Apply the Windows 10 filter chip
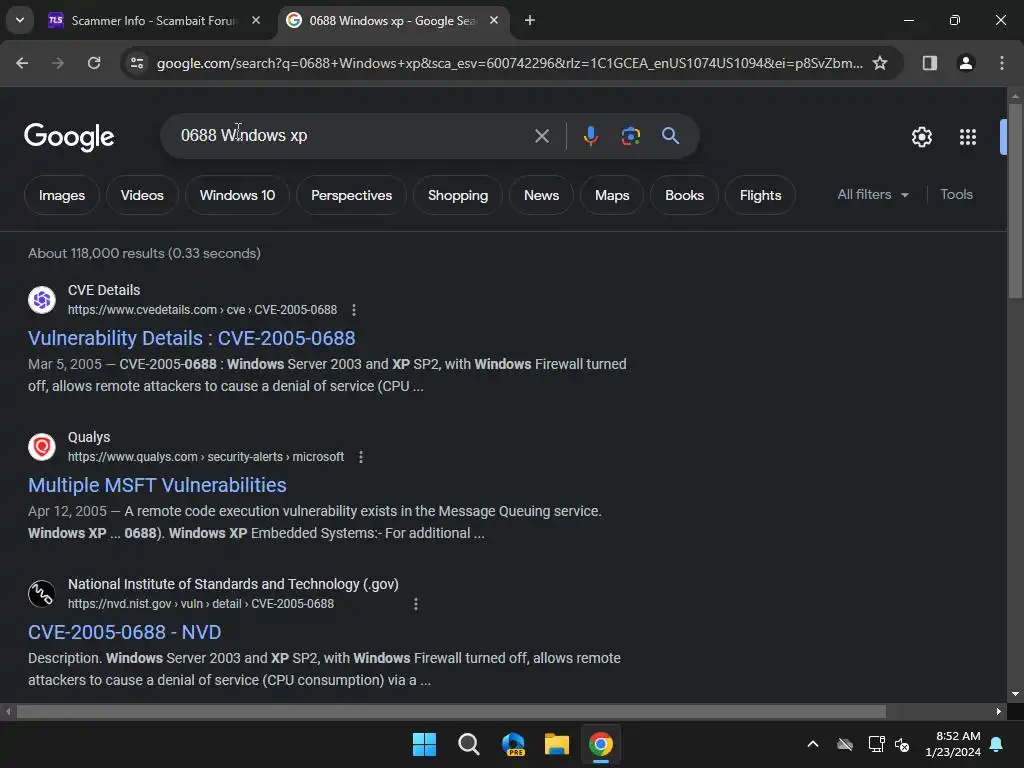 click(x=237, y=195)
